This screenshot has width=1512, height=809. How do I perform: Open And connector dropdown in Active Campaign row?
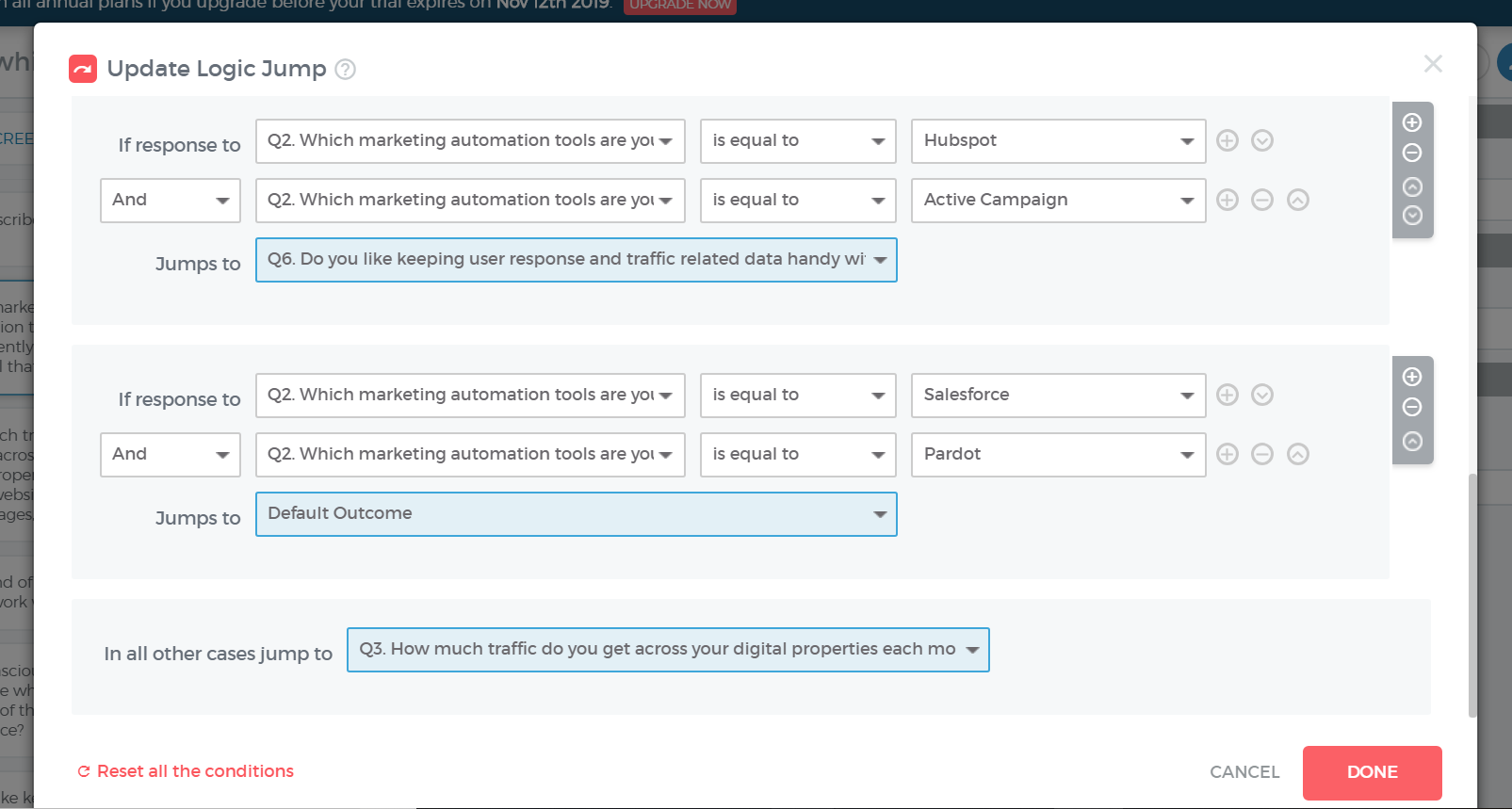[171, 201]
